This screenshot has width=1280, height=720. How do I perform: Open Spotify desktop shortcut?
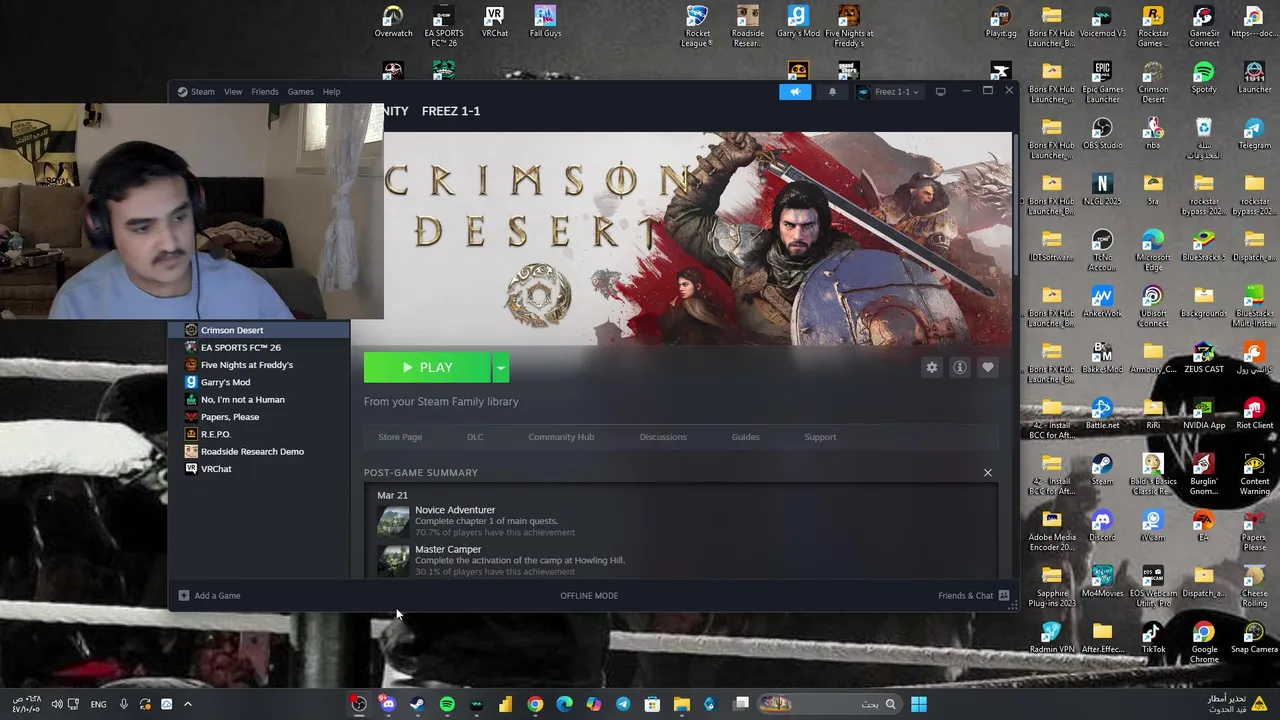point(1204,79)
